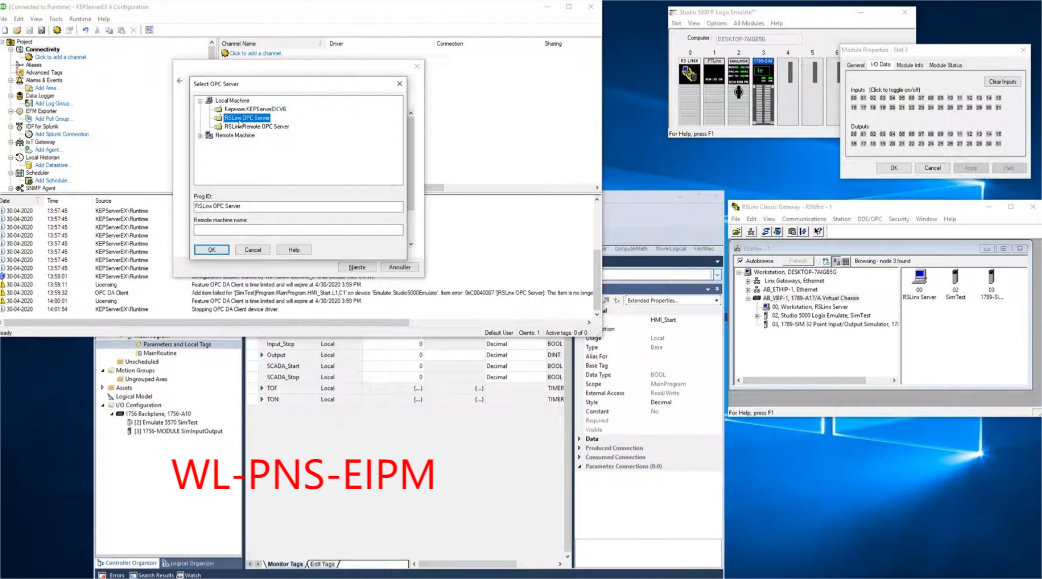Click context help icon in RSLinx toolbar

point(818,231)
